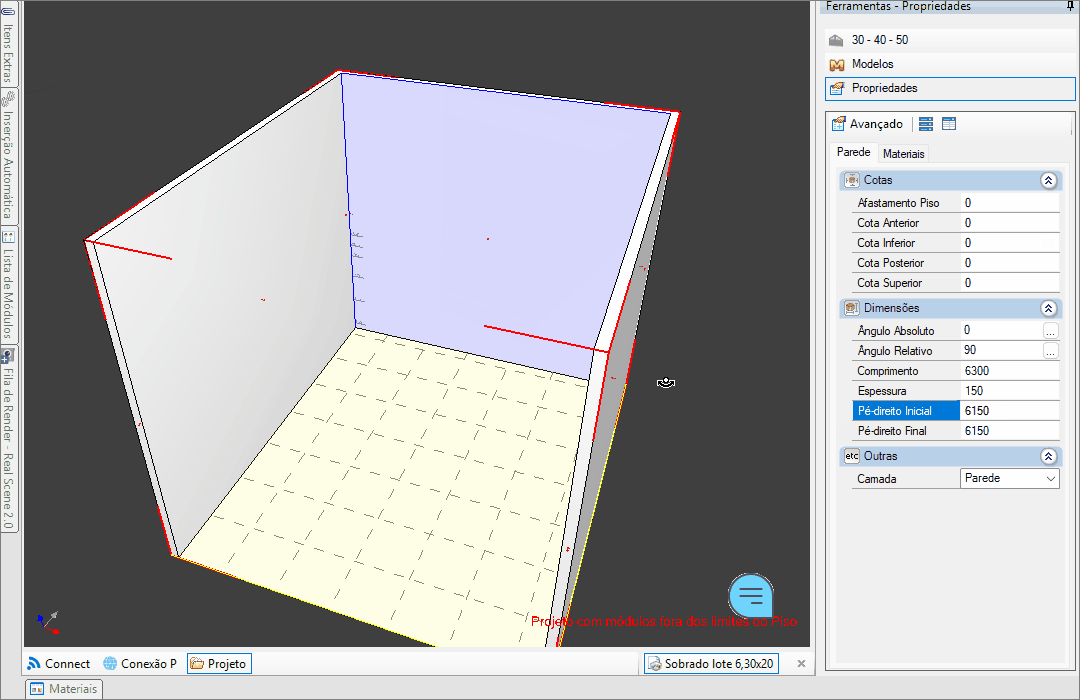The image size is (1080, 700).
Task: Click the Projeto tab folder icon
Action: tap(197, 663)
